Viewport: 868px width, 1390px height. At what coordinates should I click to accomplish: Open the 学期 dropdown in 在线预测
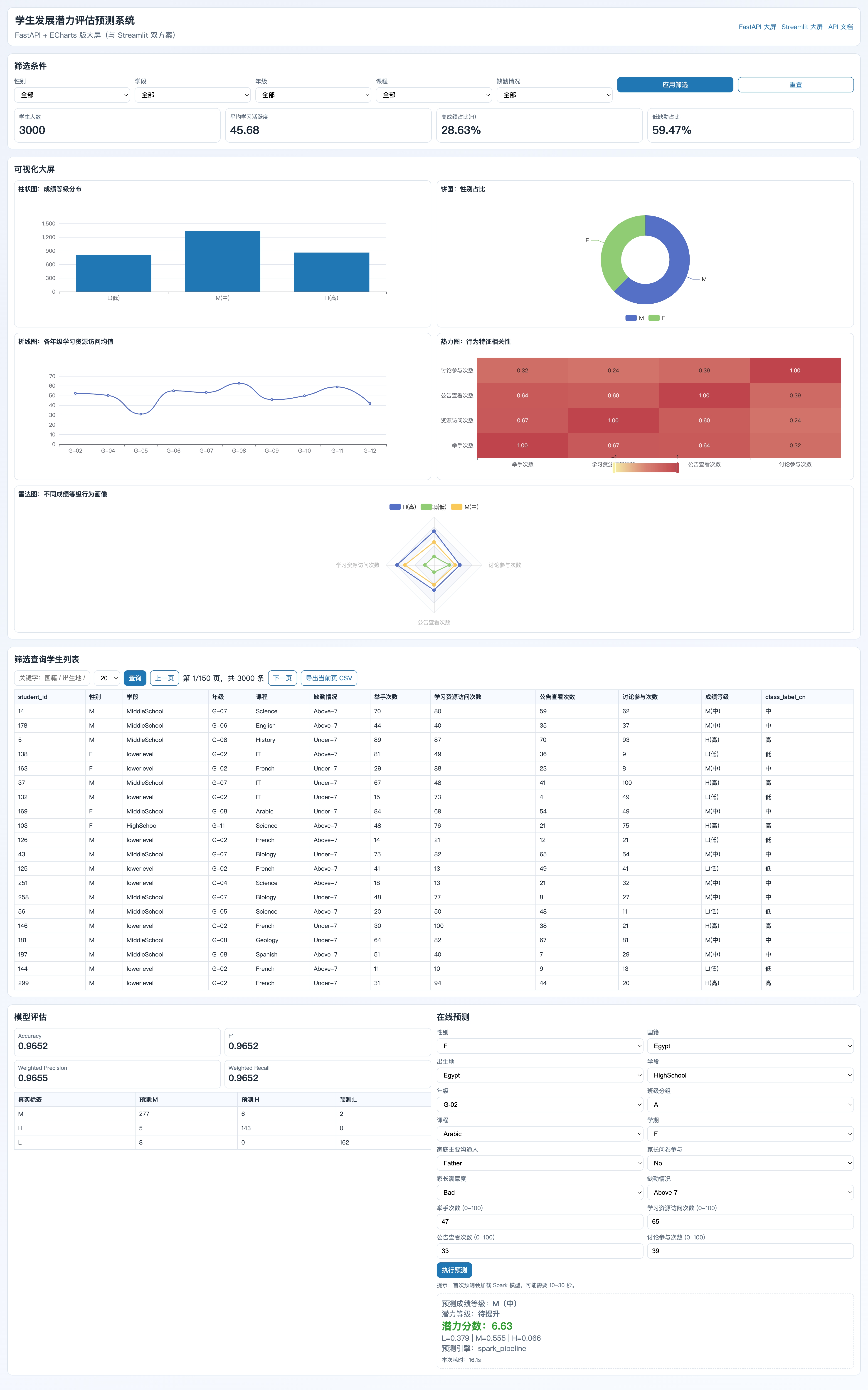coord(750,1134)
